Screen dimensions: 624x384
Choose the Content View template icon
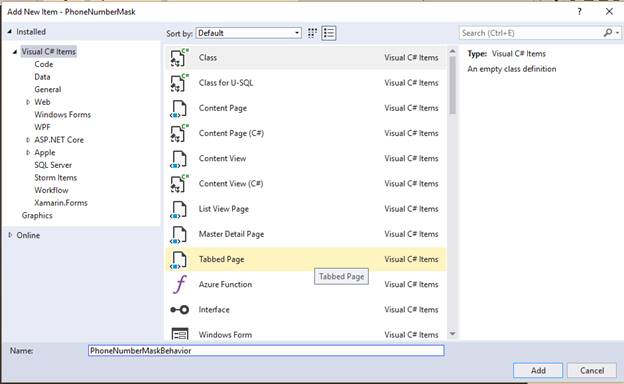pyautogui.click(x=179, y=158)
